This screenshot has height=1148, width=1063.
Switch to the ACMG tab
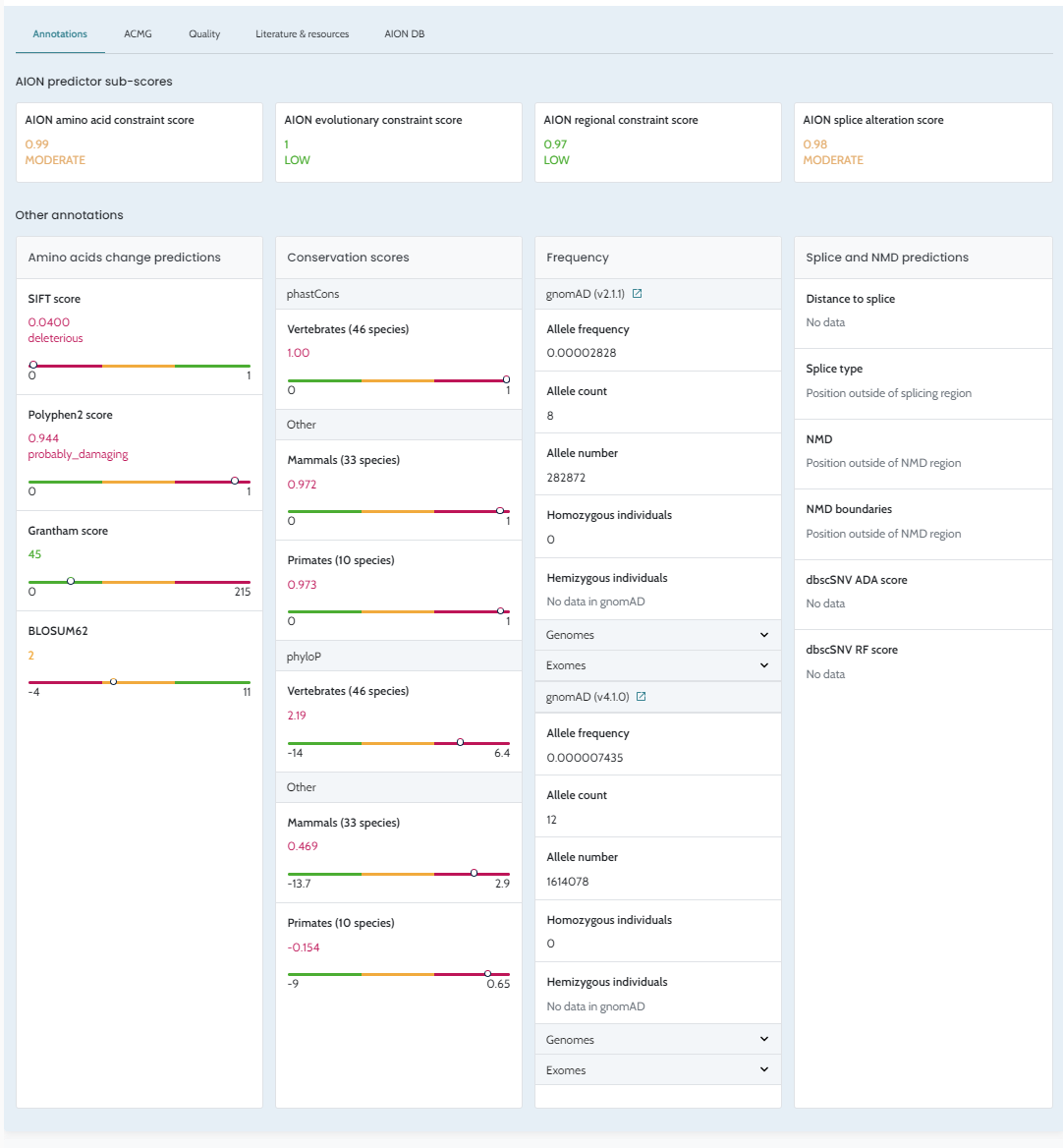coord(138,34)
